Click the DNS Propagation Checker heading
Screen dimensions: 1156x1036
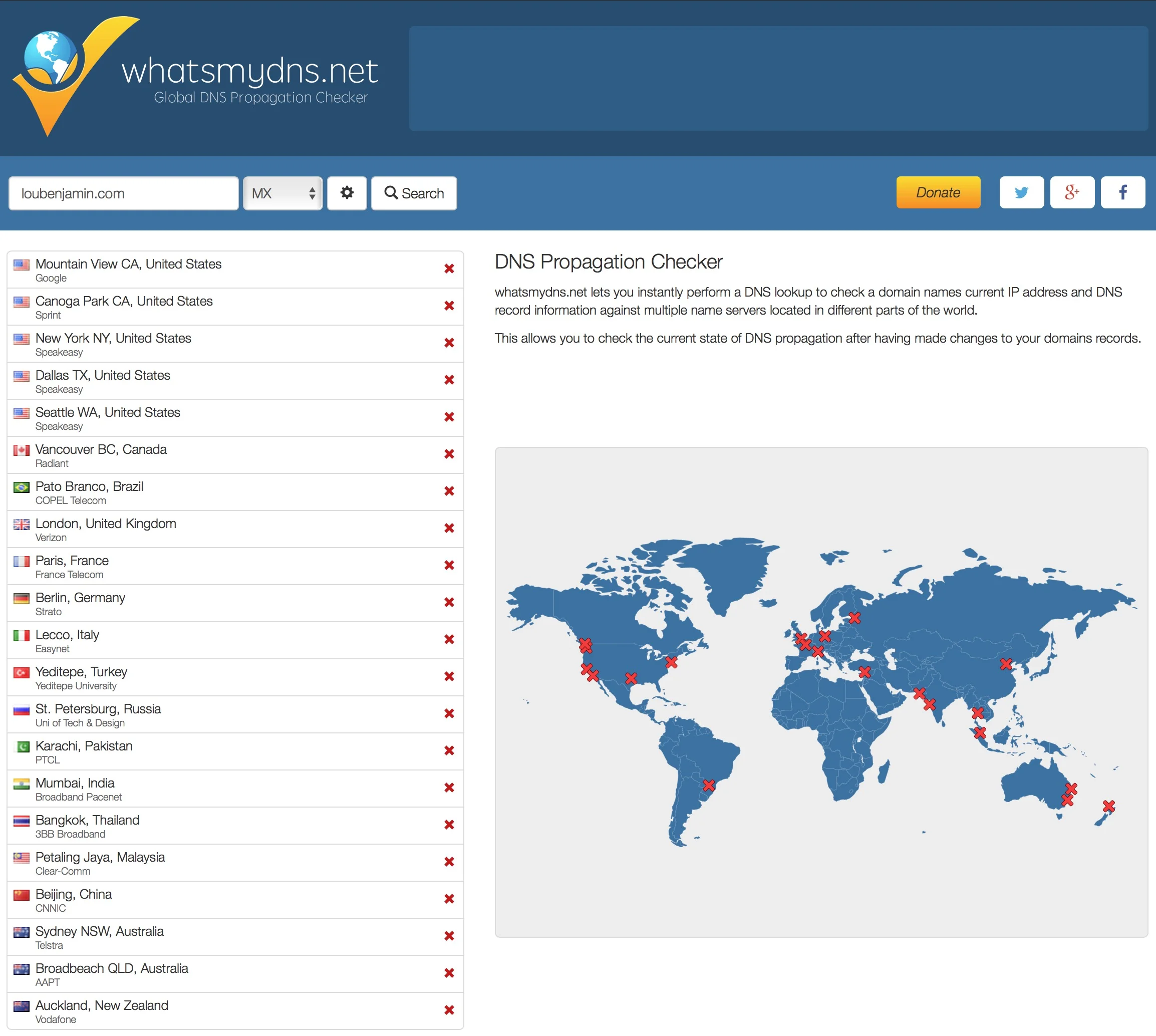(609, 262)
